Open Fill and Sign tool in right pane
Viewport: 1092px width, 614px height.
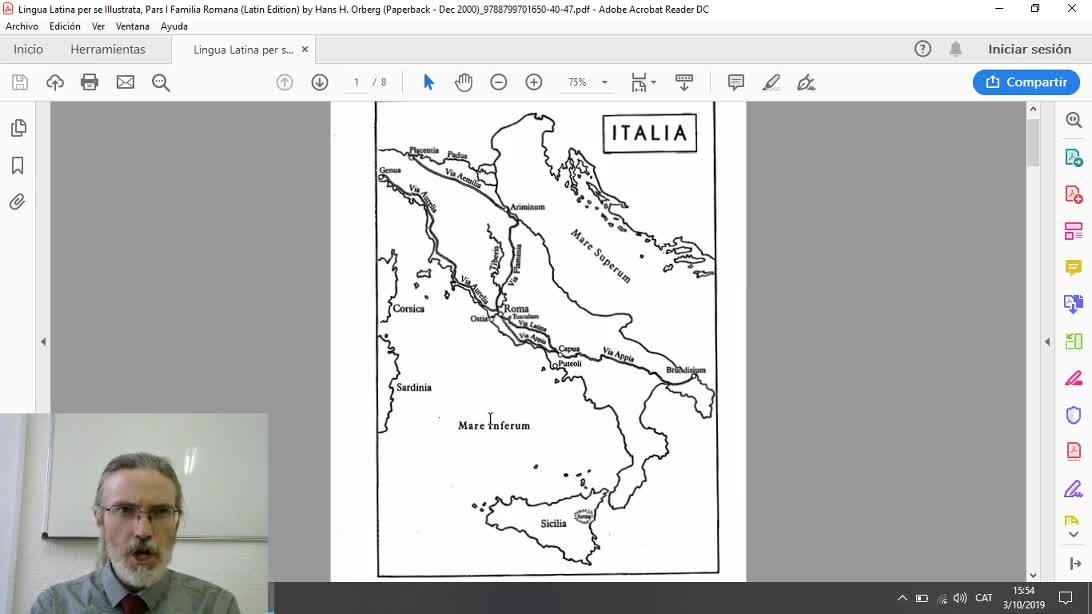coord(1073,489)
